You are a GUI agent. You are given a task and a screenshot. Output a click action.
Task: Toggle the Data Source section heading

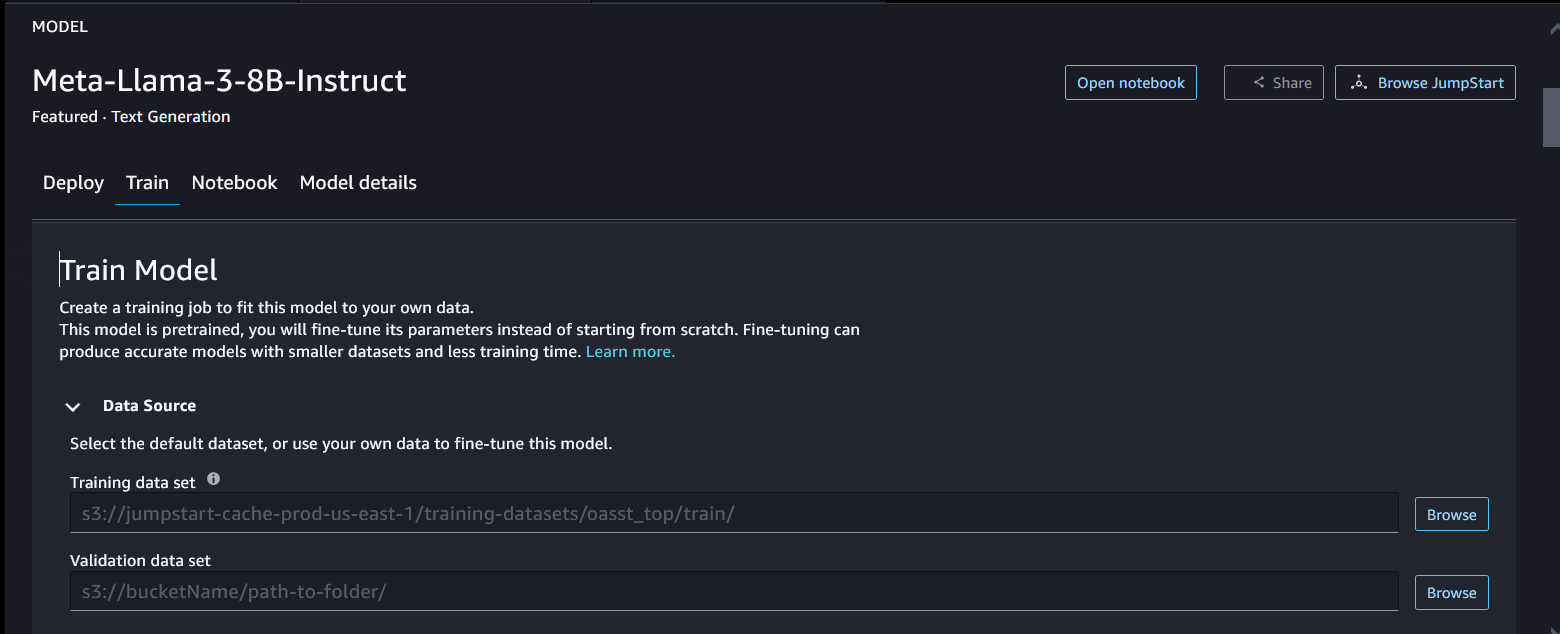tap(149, 406)
